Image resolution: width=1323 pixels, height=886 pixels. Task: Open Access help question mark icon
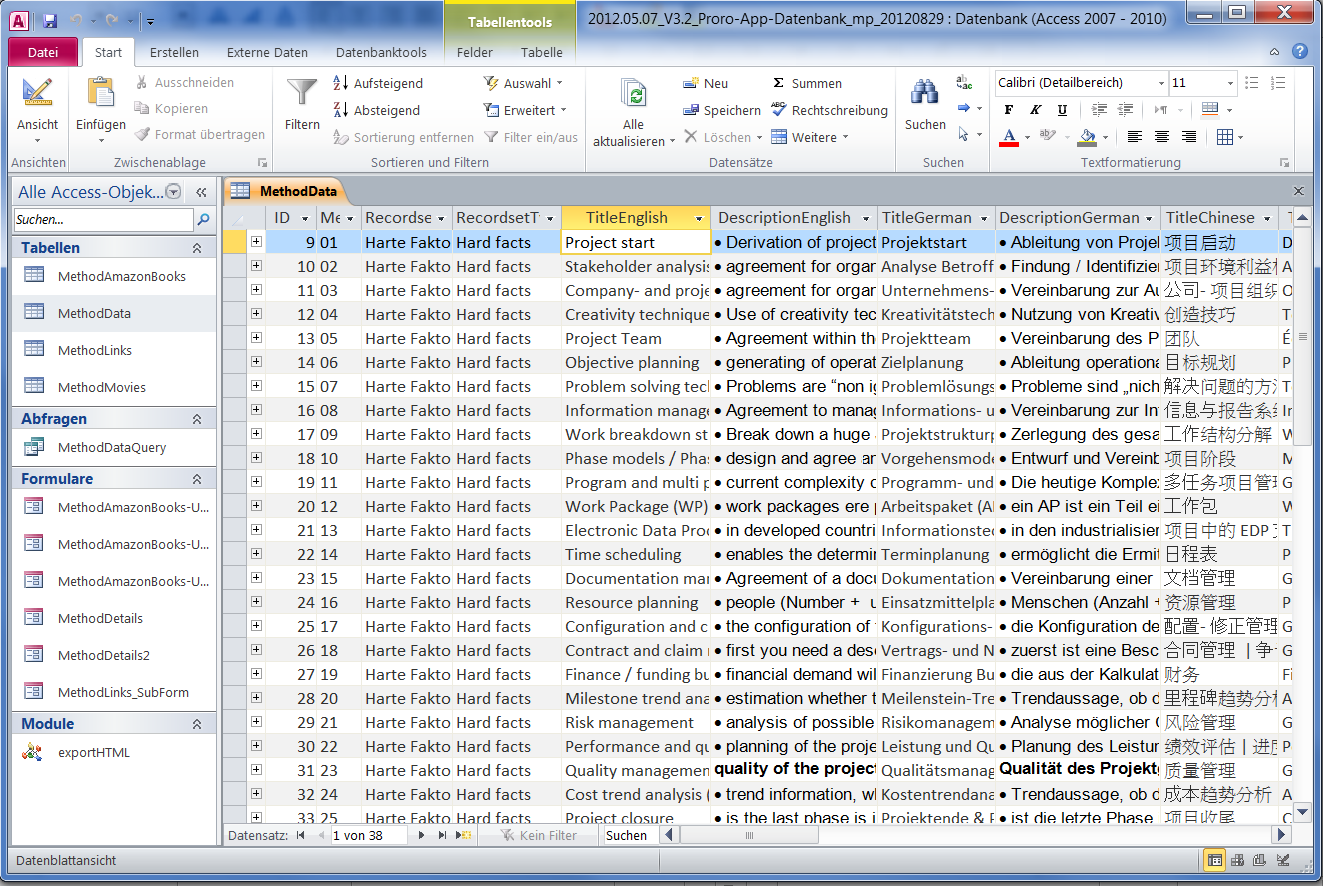(x=1300, y=51)
